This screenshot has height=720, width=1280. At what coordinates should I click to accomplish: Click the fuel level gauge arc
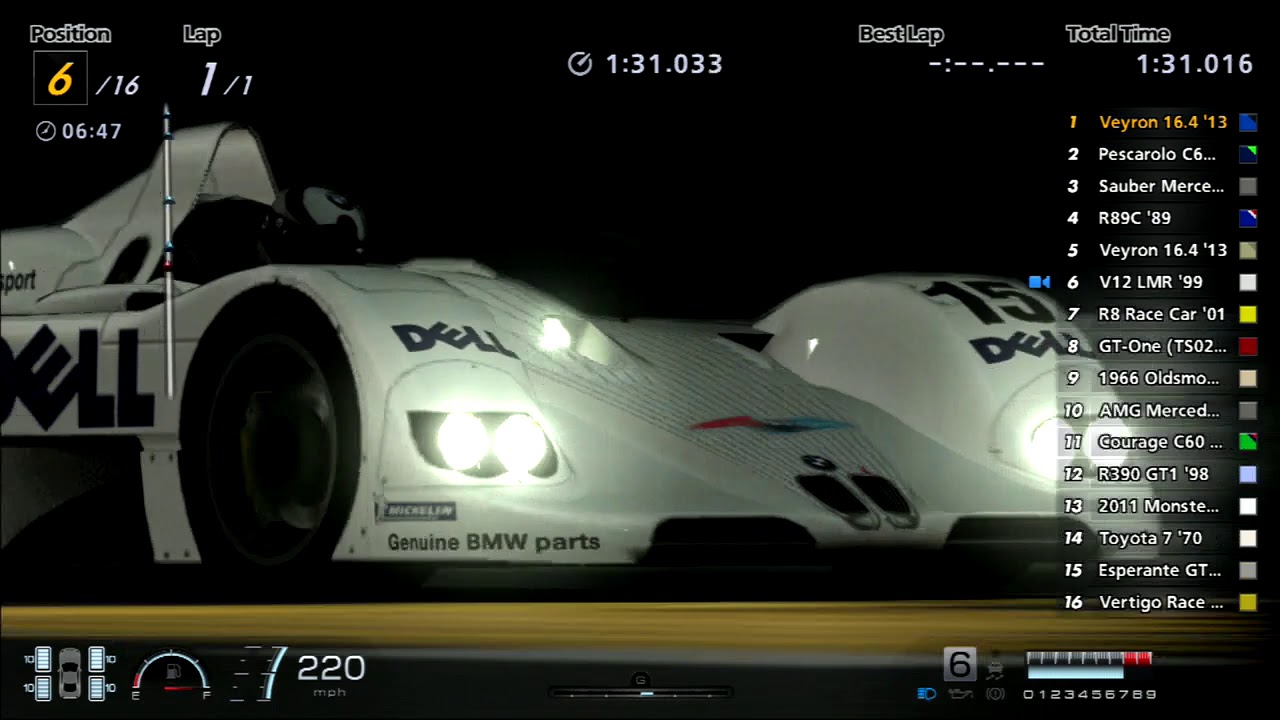(x=171, y=670)
